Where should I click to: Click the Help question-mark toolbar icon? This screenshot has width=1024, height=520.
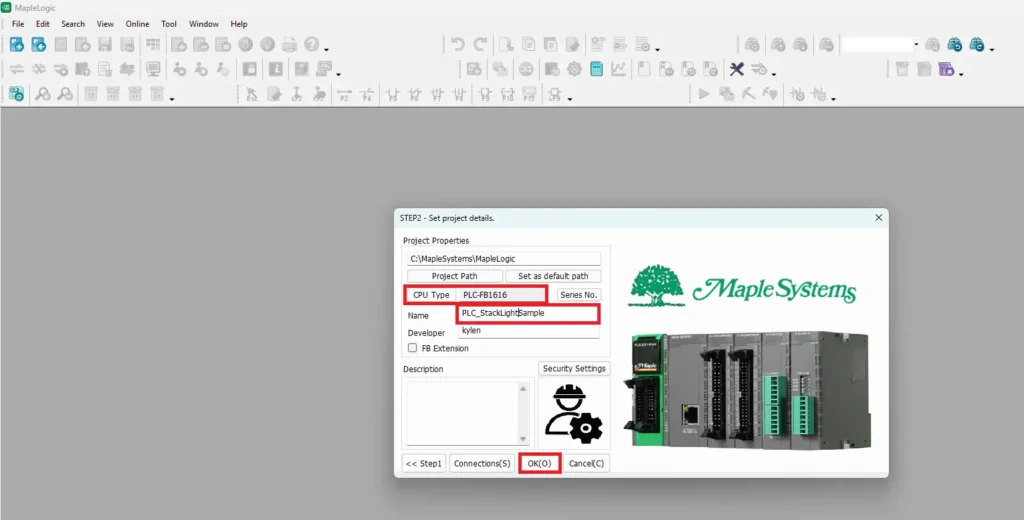(x=312, y=44)
